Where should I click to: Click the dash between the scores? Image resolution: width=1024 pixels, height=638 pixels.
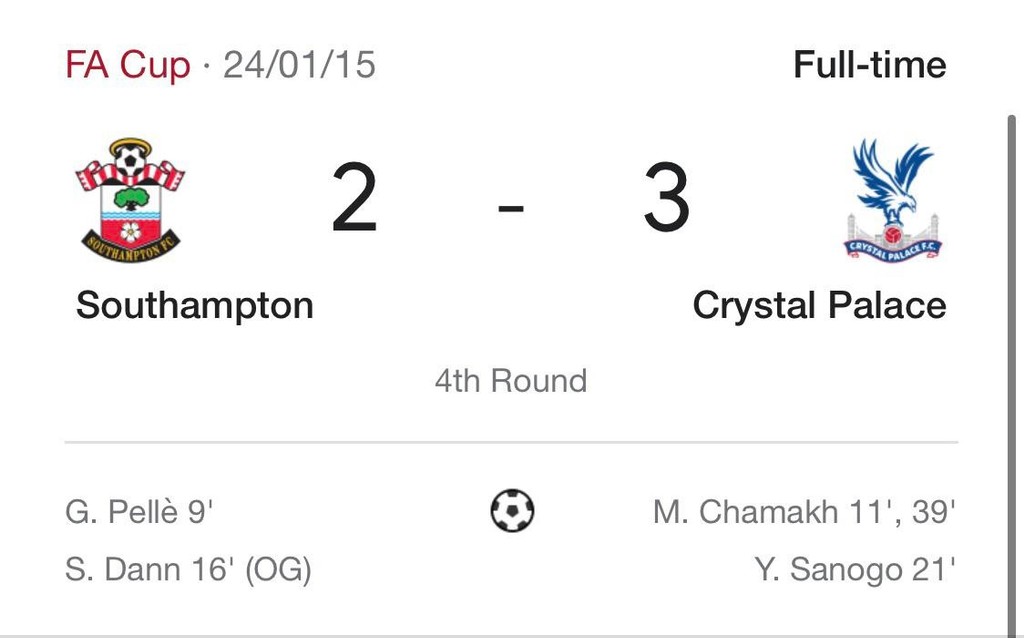click(x=511, y=208)
